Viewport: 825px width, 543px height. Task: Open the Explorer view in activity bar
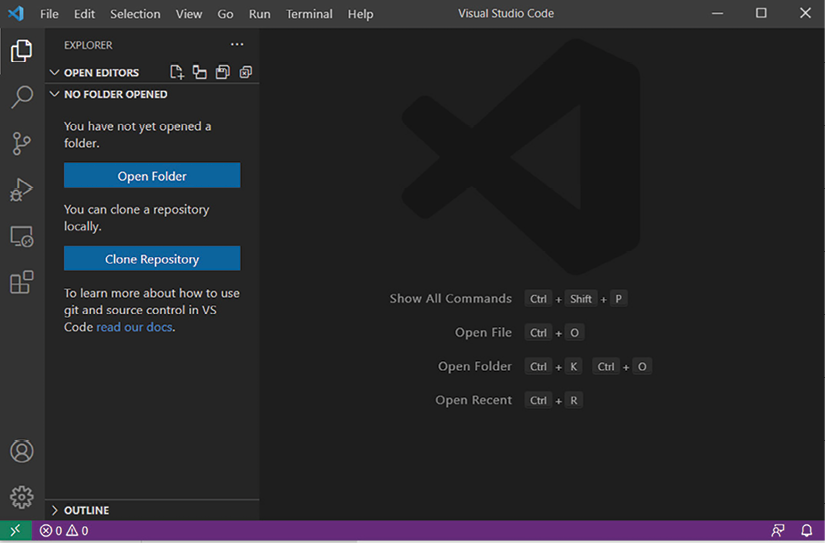pyautogui.click(x=22, y=51)
